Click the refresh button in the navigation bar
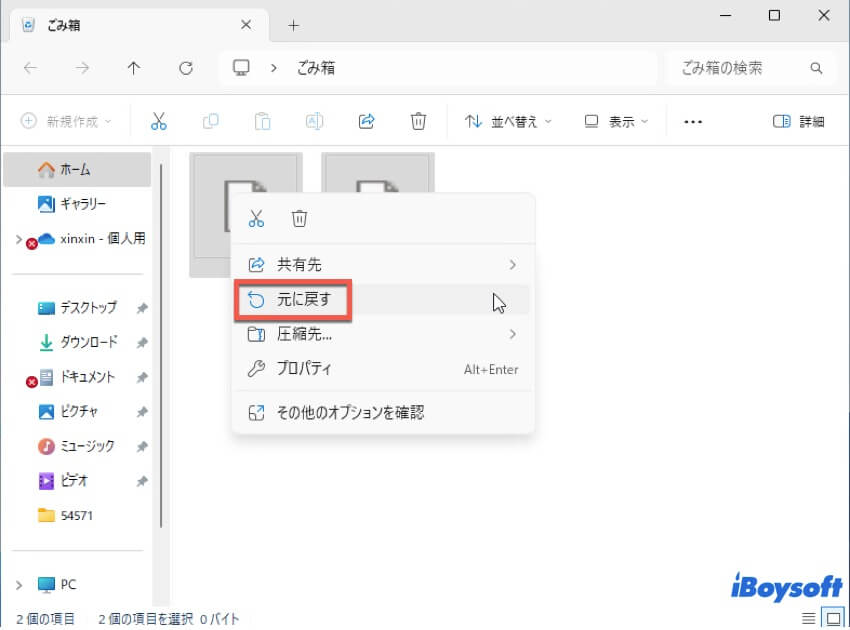 tap(185, 68)
